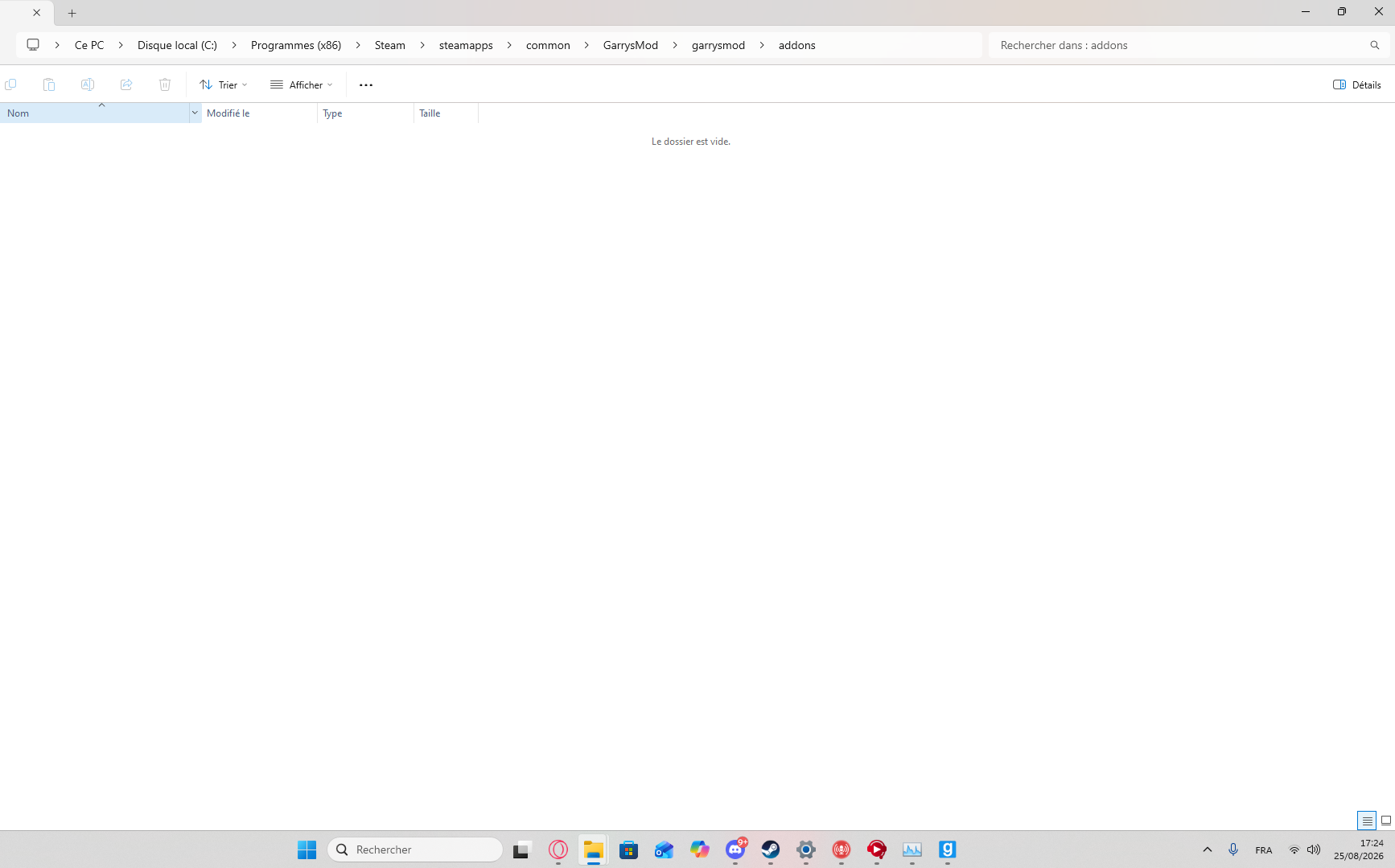1395x868 pixels.
Task: Click the PC monitor icon in address bar
Action: 33,45
